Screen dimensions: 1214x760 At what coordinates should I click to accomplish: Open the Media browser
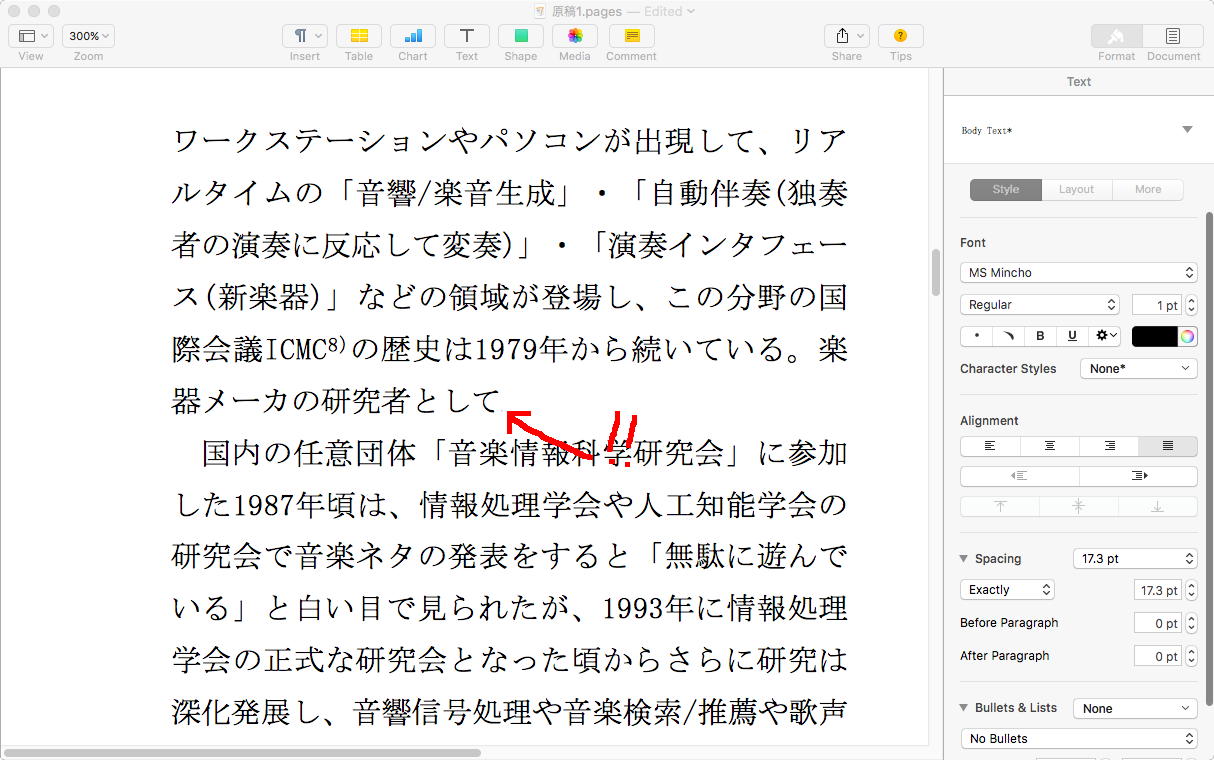(x=574, y=36)
